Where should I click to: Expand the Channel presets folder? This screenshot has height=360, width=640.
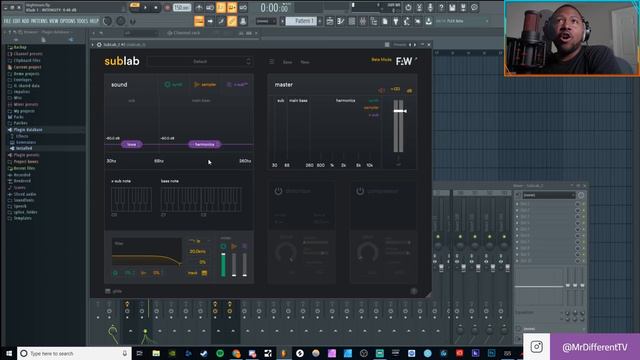(x=25, y=54)
